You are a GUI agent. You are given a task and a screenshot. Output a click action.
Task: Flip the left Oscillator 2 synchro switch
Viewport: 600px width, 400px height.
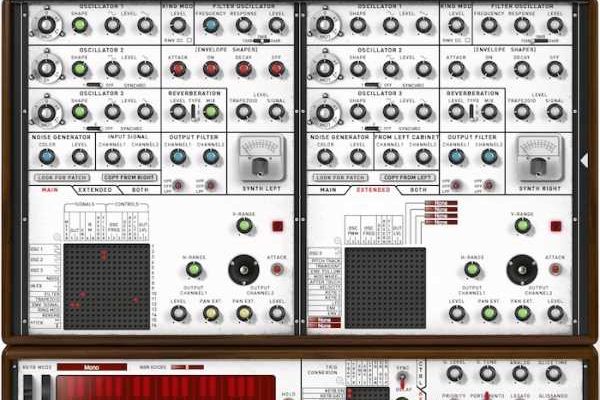[x=93, y=85]
